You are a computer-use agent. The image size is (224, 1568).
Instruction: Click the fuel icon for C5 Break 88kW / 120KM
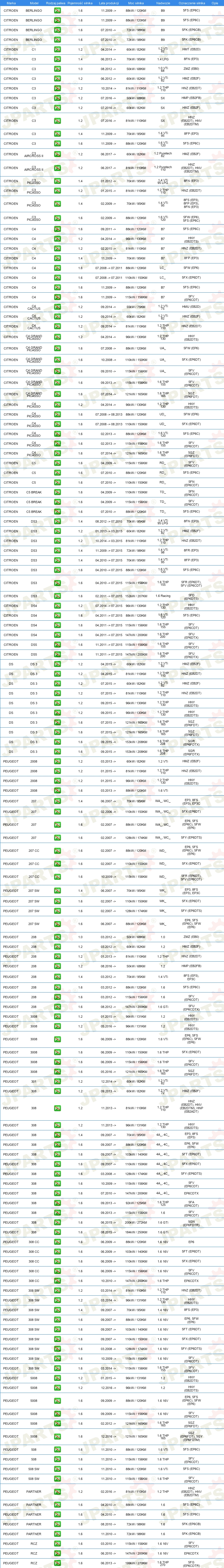coord(57,511)
